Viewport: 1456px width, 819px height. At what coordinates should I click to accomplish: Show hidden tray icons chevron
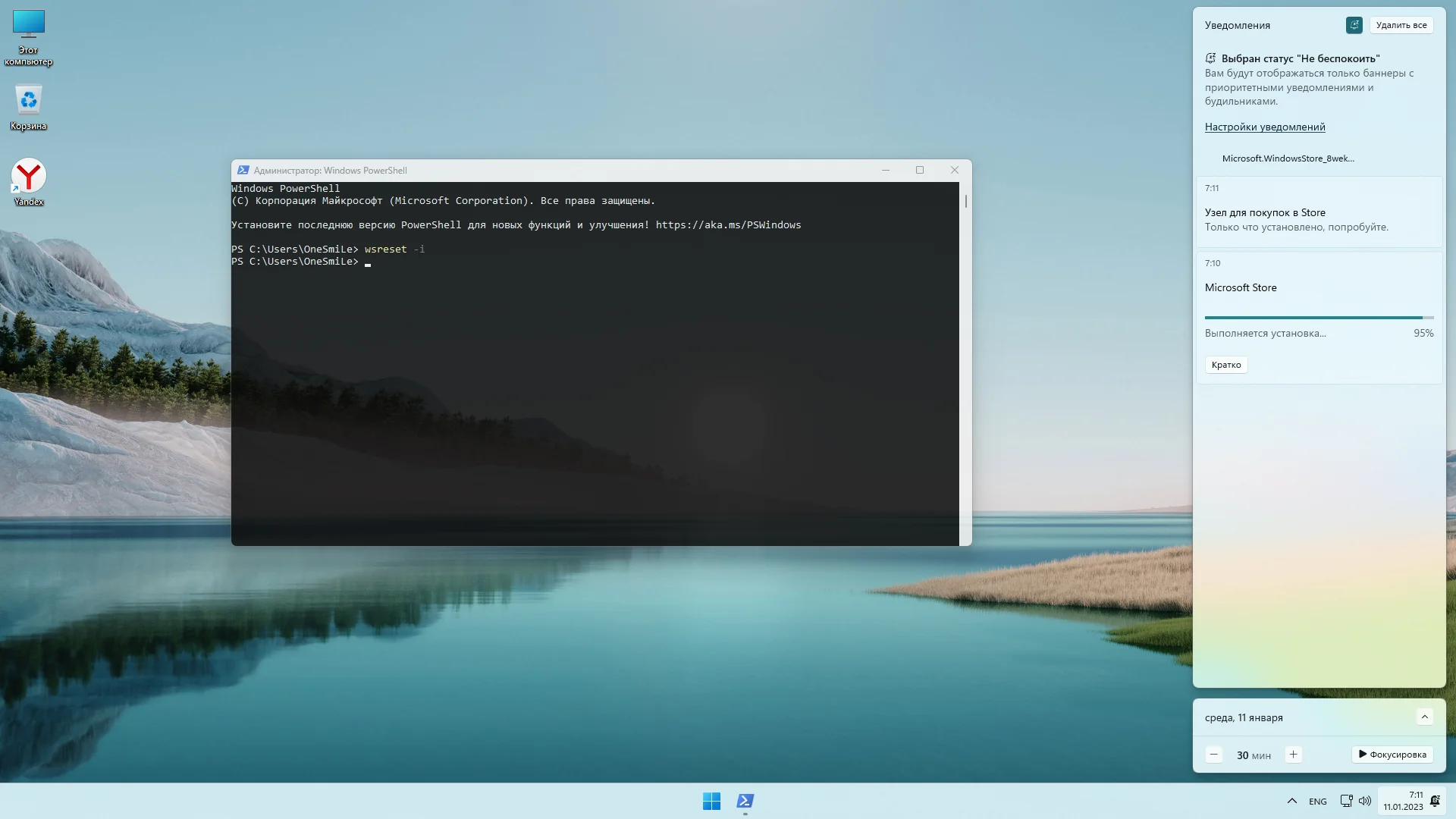pos(1292,801)
